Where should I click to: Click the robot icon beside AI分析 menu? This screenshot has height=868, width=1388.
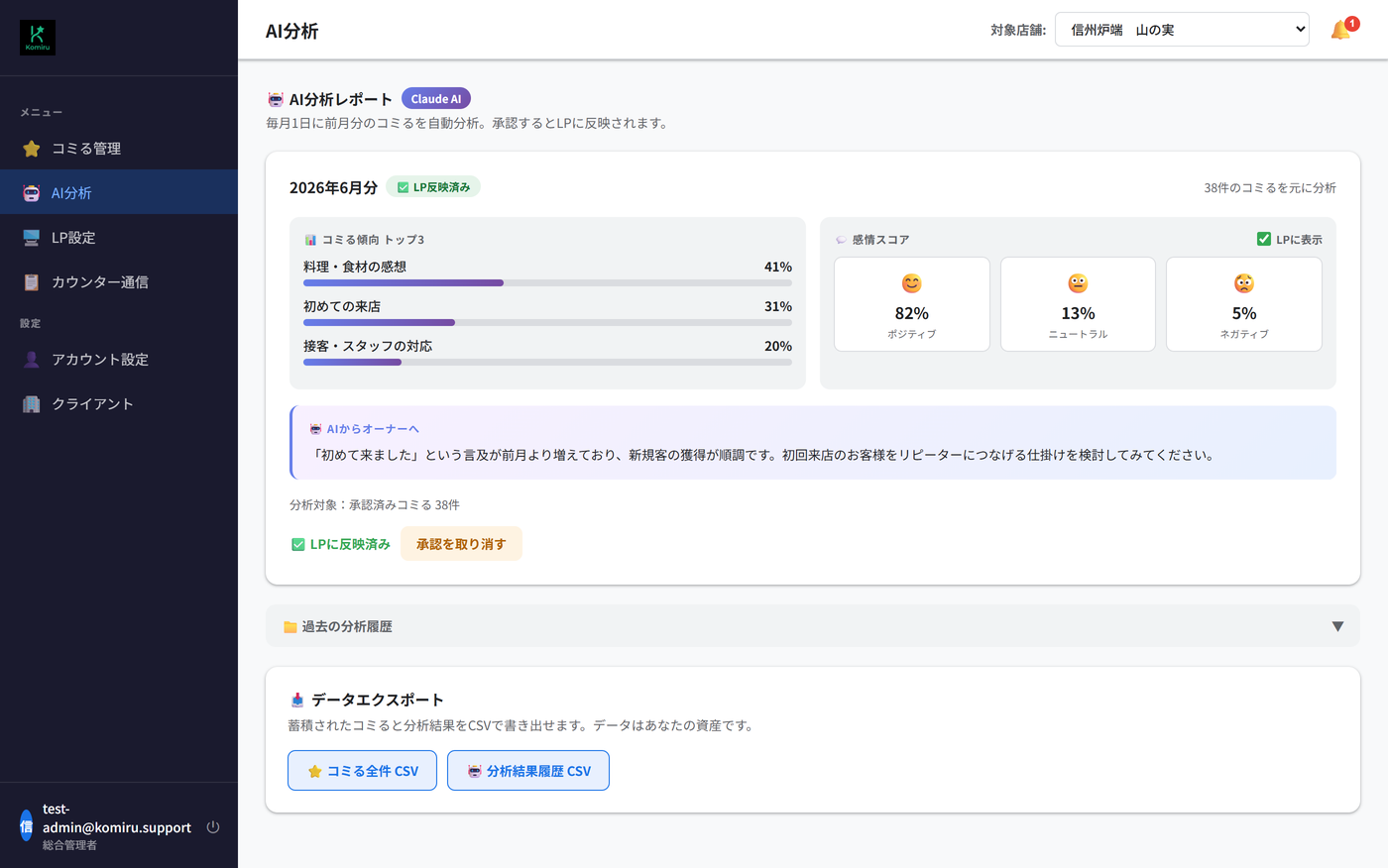(32, 193)
